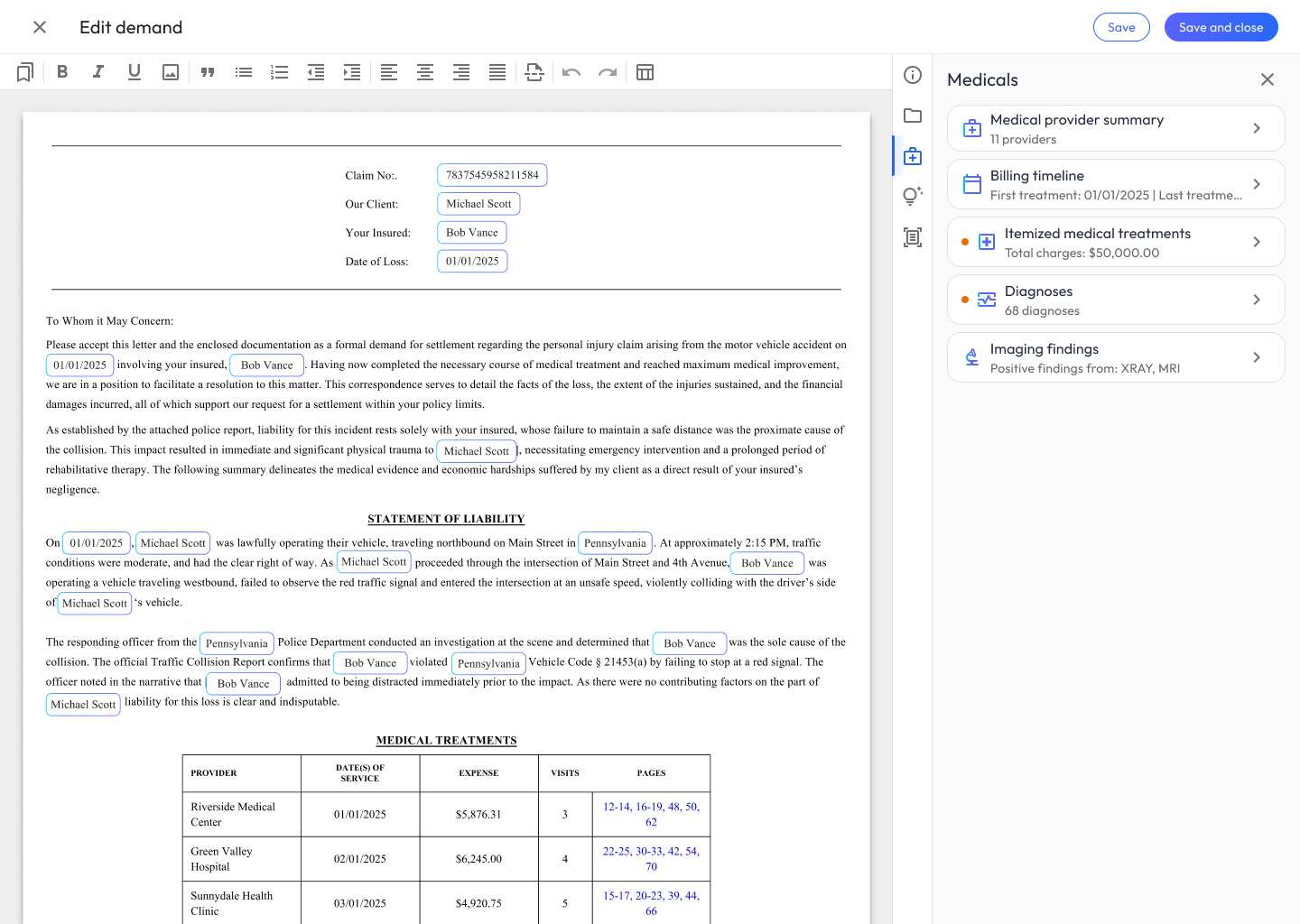Viewport: 1300px width, 924px height.
Task: Expand Medical provider summary
Action: [x=1116, y=128]
